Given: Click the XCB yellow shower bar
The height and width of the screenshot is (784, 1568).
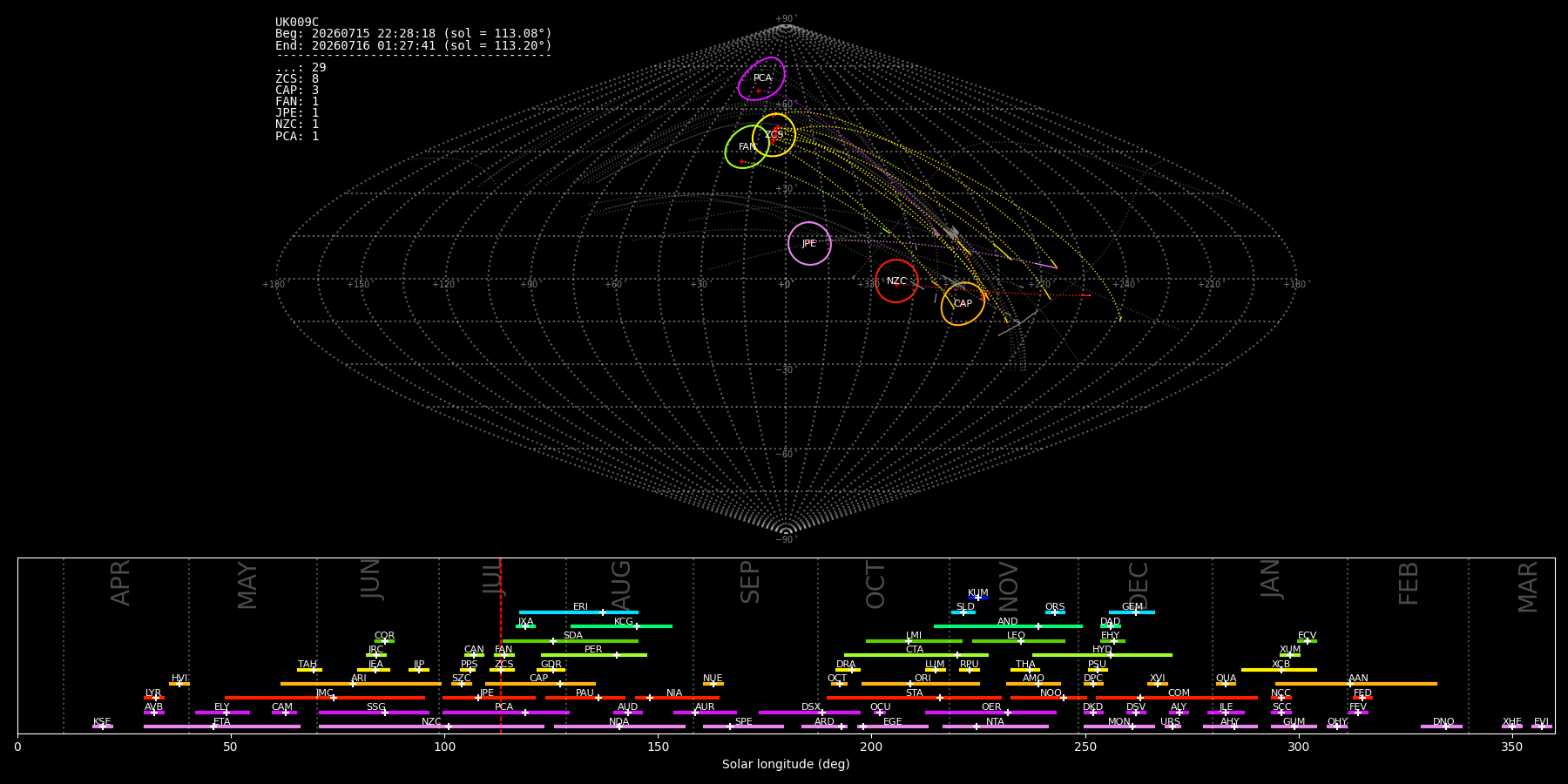Looking at the screenshot, I should (x=1279, y=670).
